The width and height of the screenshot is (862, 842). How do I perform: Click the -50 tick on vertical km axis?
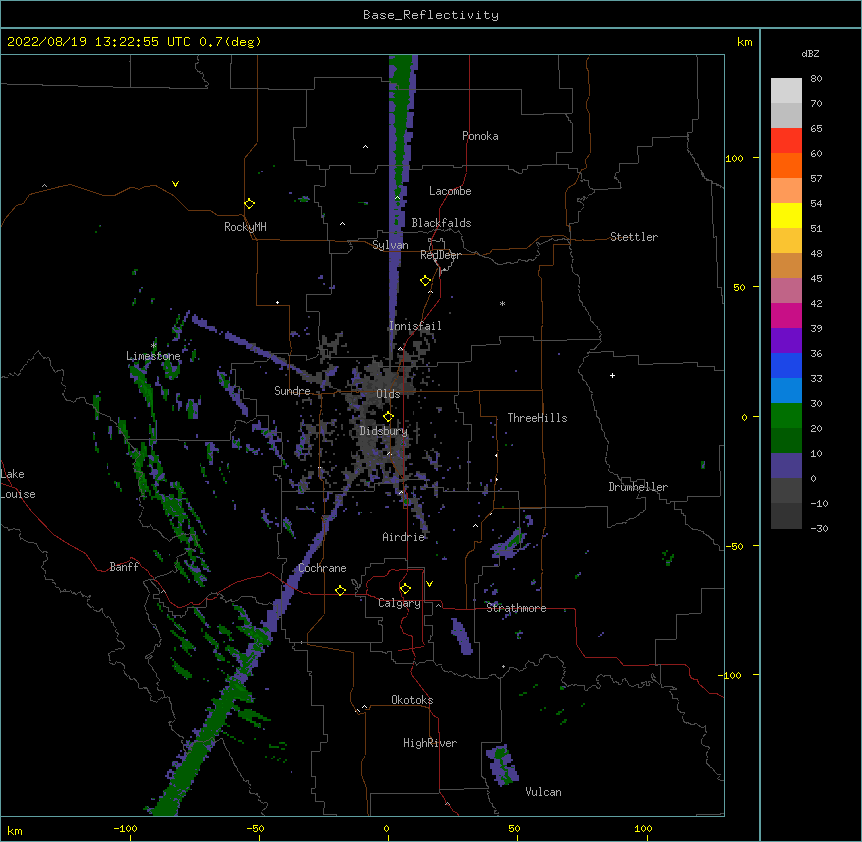734,546
